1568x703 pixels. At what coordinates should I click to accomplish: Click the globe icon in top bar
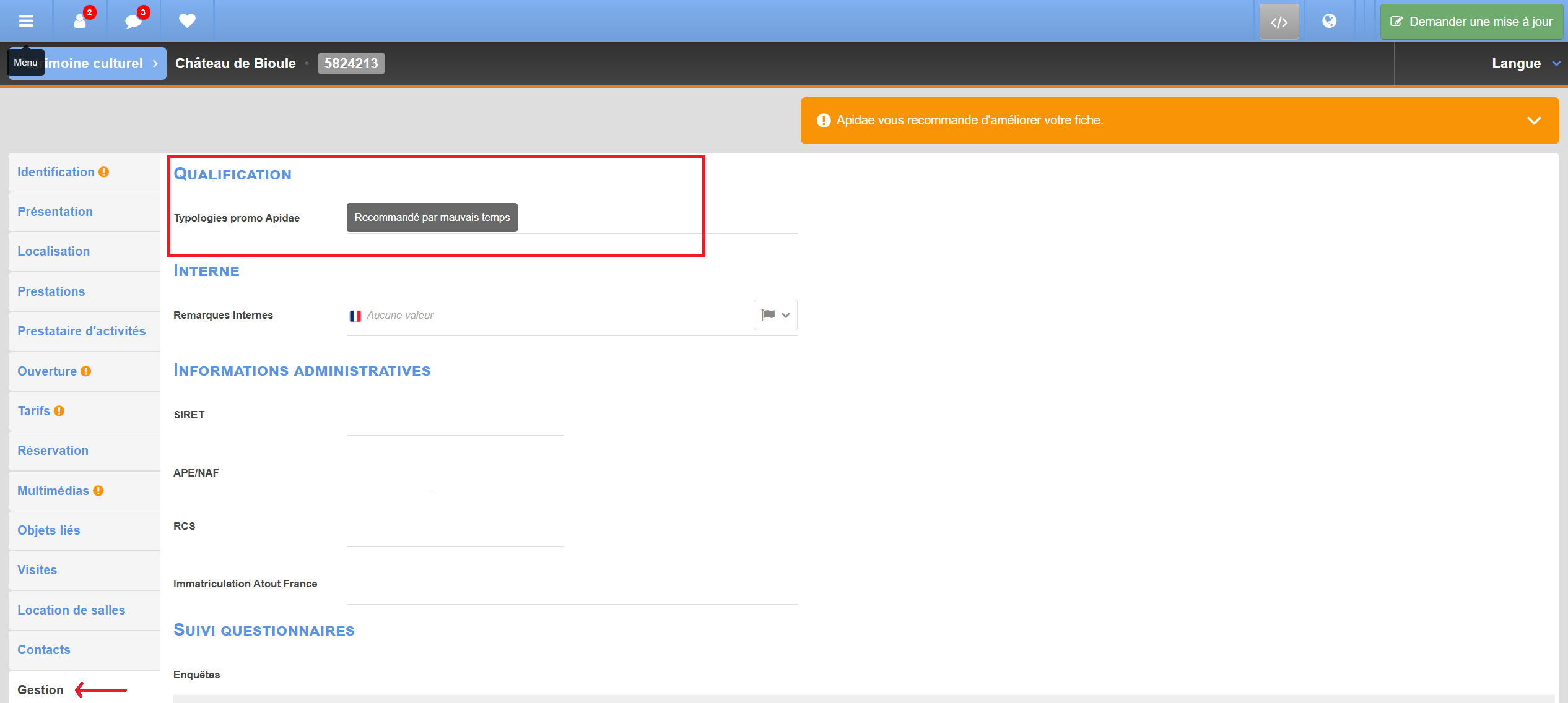(1329, 21)
